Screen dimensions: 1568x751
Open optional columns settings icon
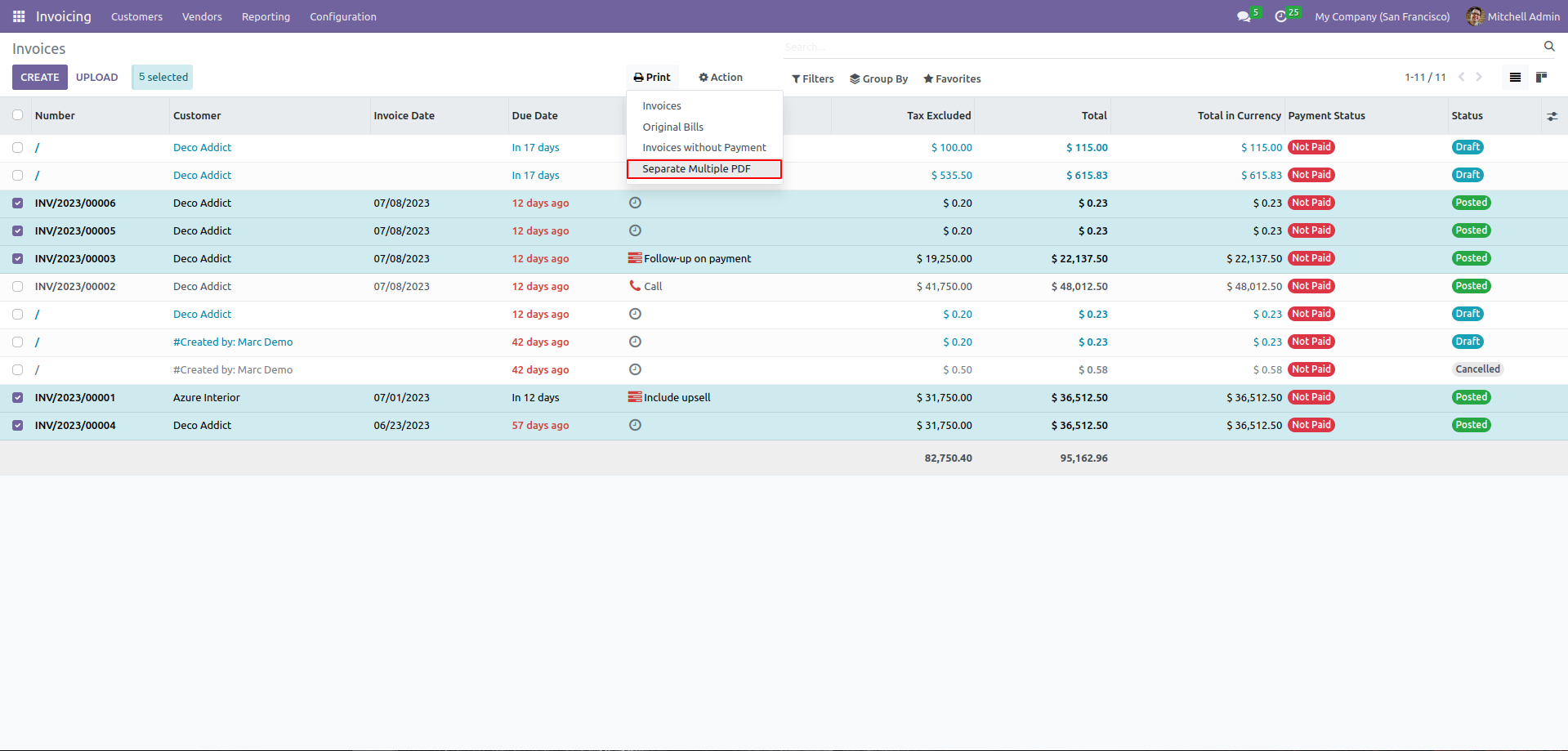(1552, 116)
